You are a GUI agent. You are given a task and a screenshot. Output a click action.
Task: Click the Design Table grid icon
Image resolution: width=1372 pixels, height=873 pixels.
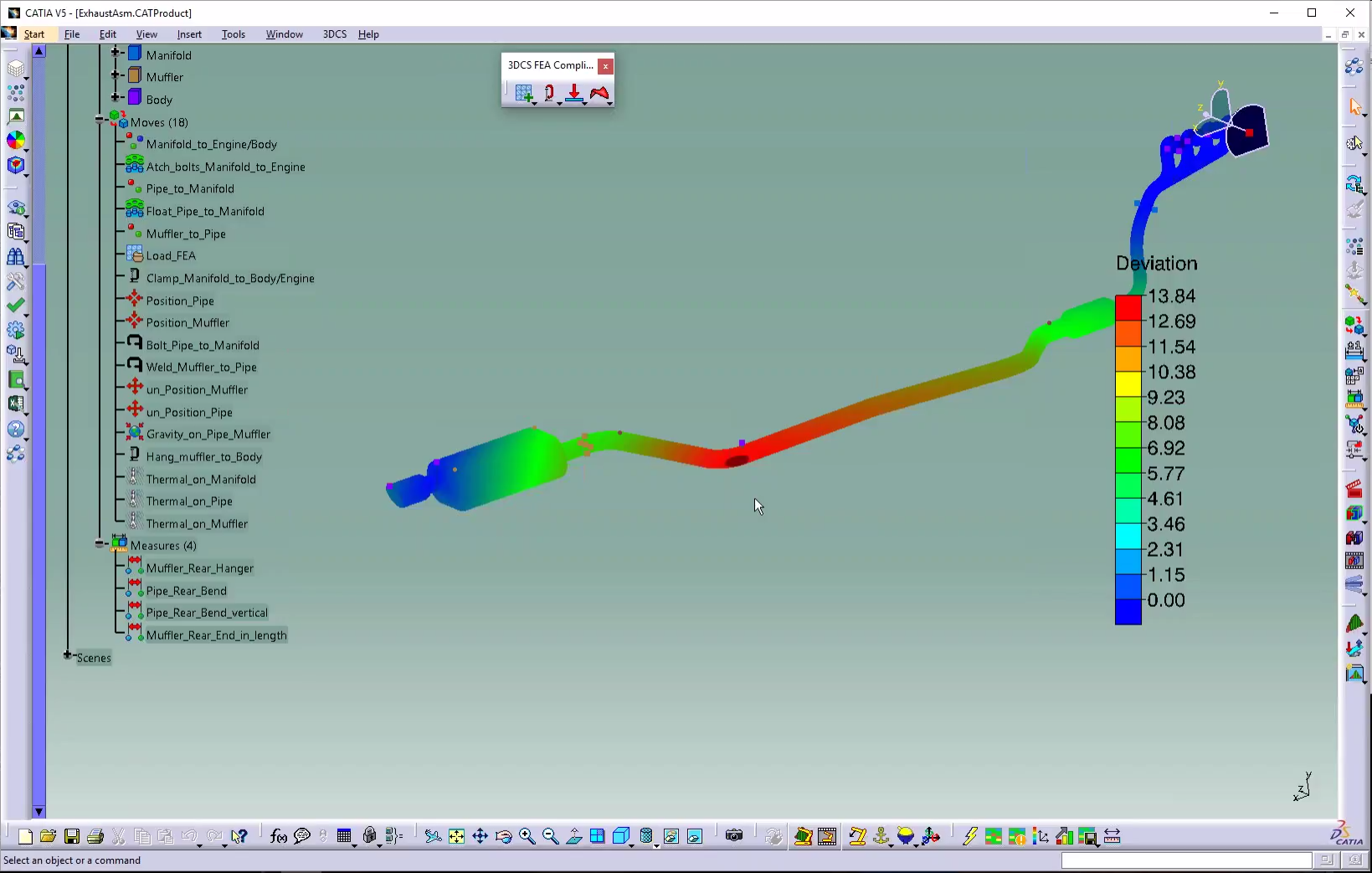[344, 836]
